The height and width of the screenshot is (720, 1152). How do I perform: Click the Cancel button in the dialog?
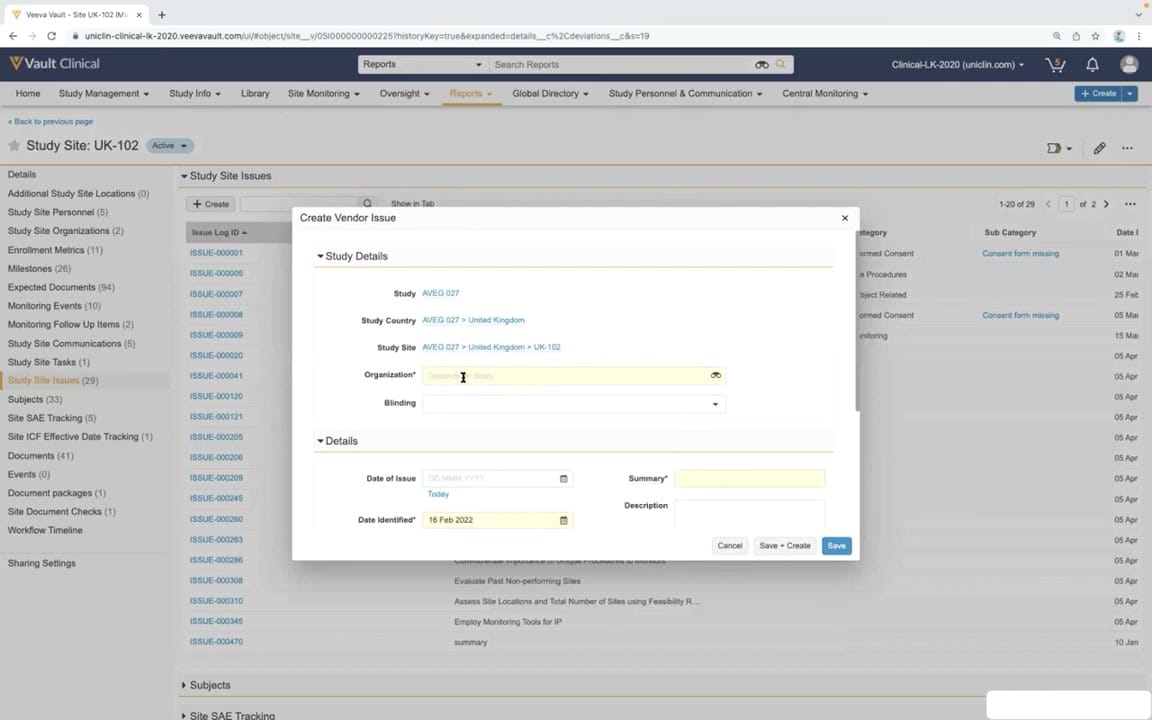730,546
